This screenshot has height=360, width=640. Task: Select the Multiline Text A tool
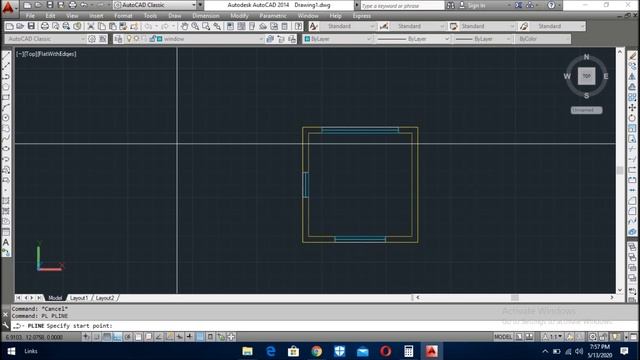[6, 242]
